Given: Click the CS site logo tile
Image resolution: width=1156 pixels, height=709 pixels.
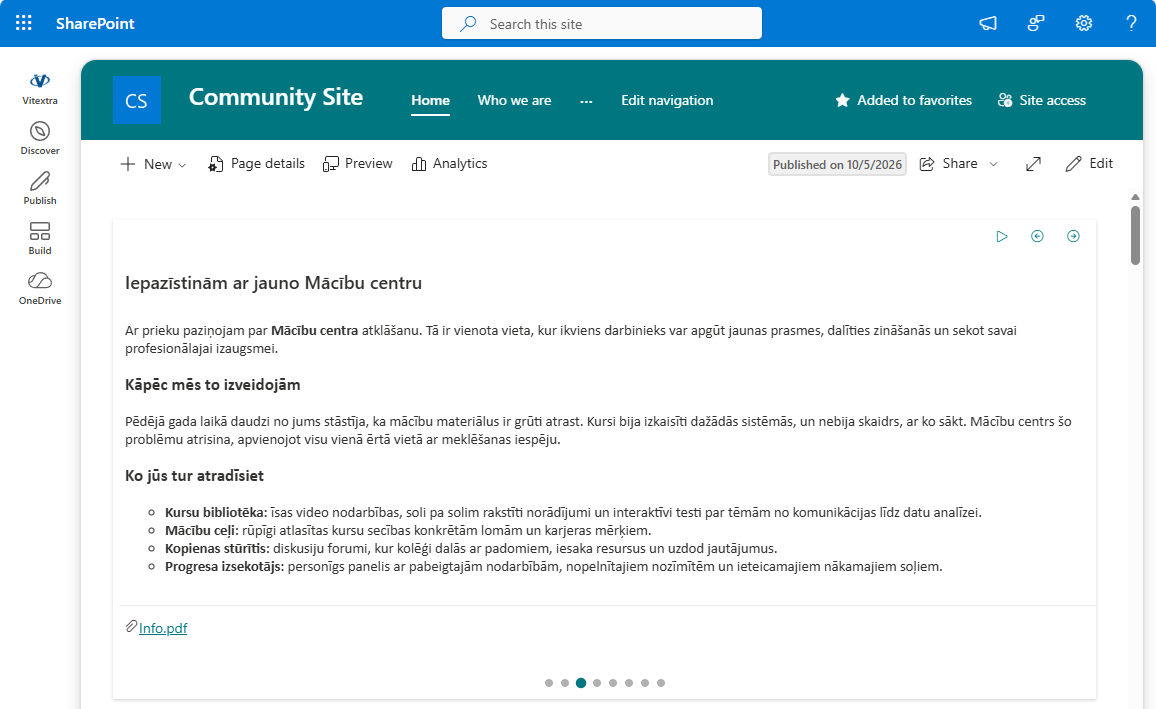Looking at the screenshot, I should [136, 100].
